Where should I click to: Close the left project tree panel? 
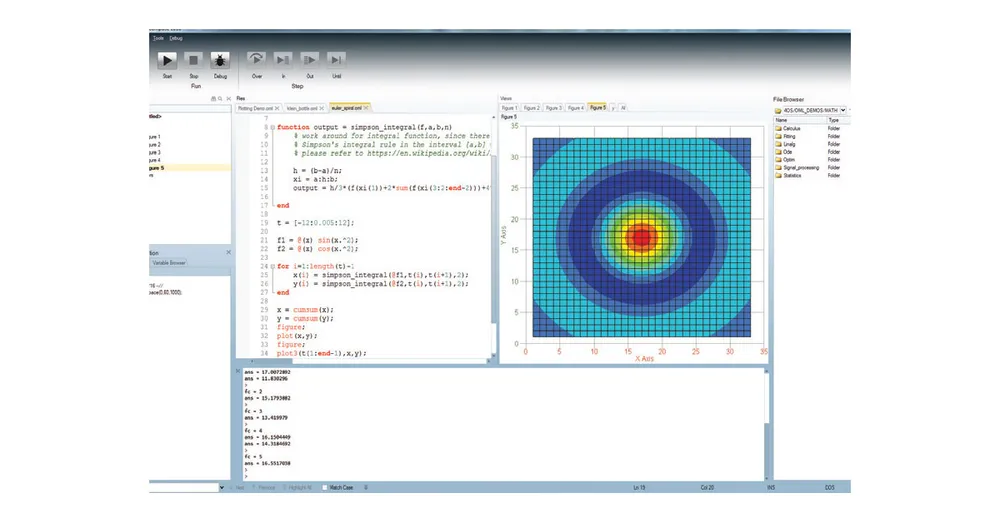(228, 99)
